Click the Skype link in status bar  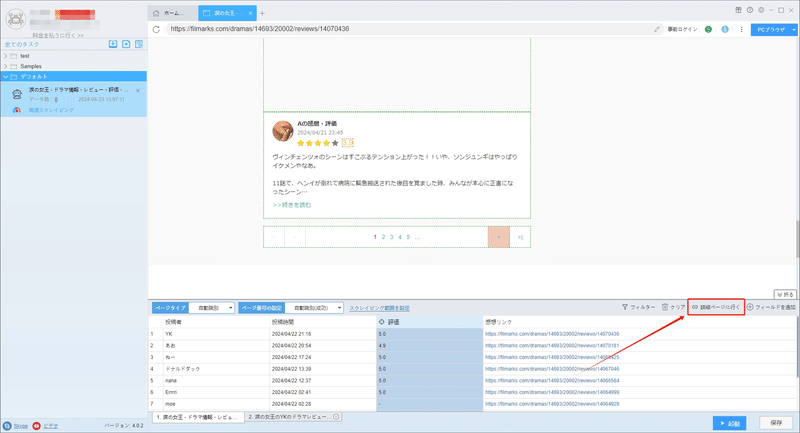coord(20,426)
